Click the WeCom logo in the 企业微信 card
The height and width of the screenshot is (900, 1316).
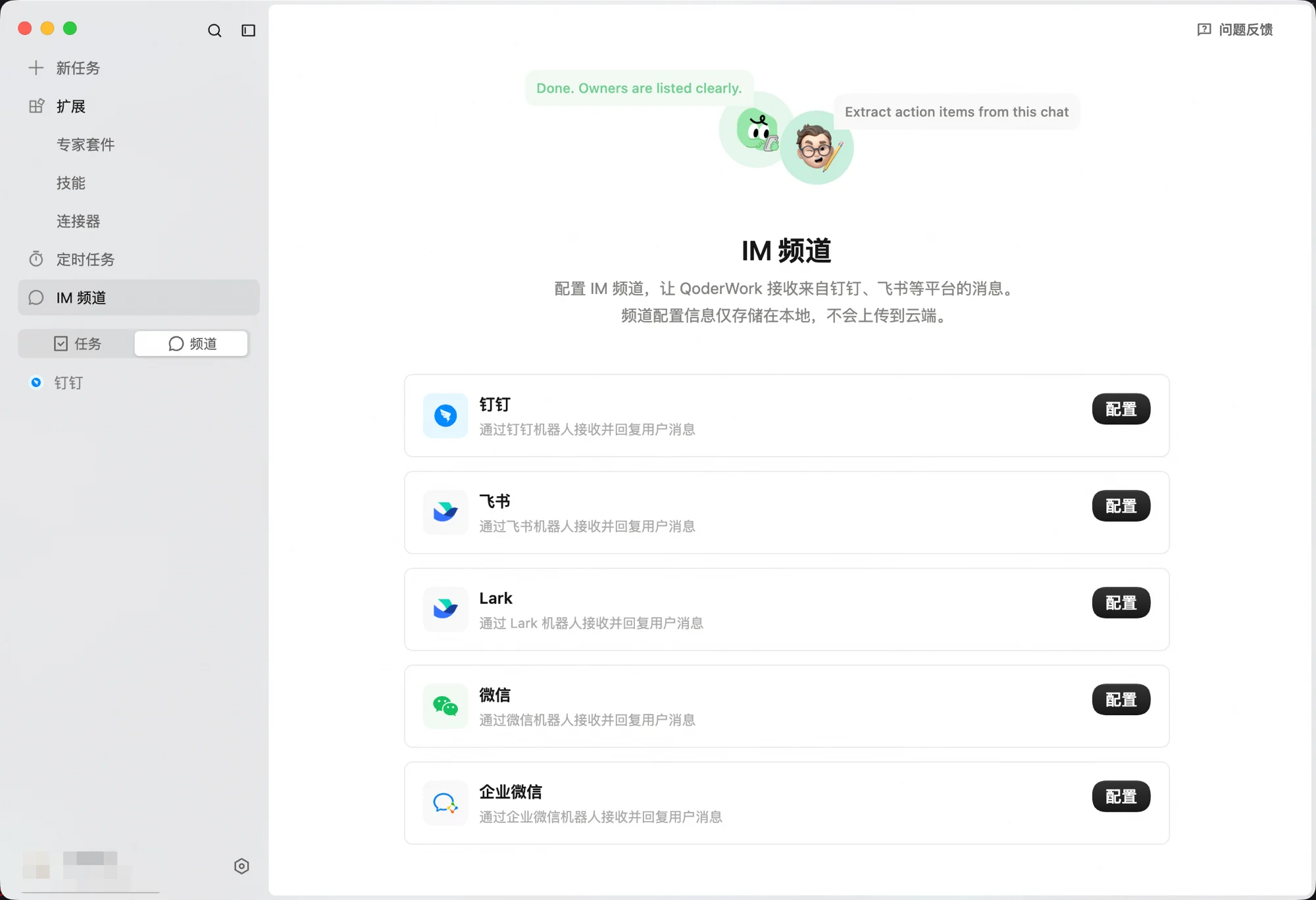pos(445,803)
